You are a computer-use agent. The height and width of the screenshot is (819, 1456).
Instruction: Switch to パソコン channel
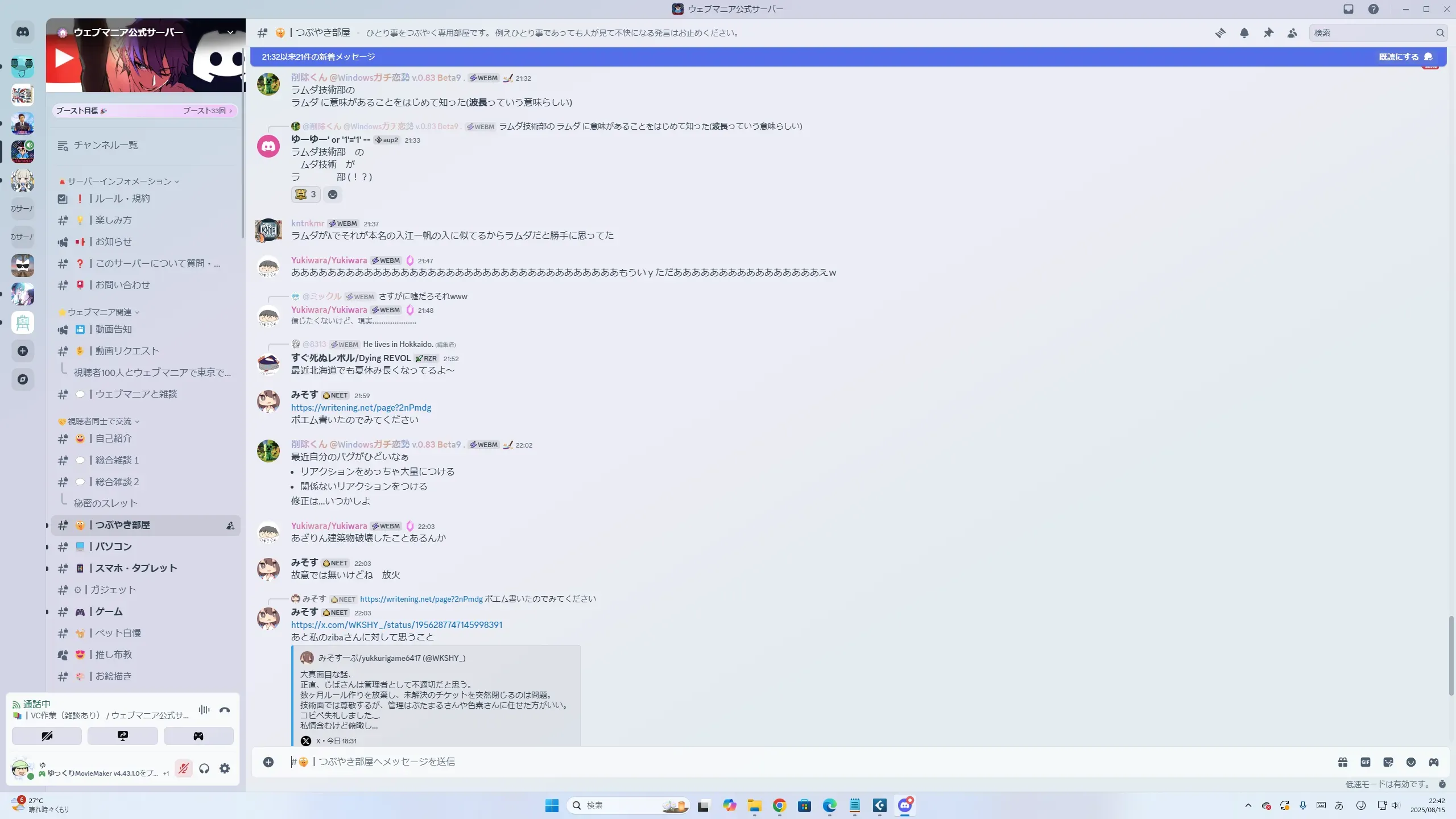[114, 547]
